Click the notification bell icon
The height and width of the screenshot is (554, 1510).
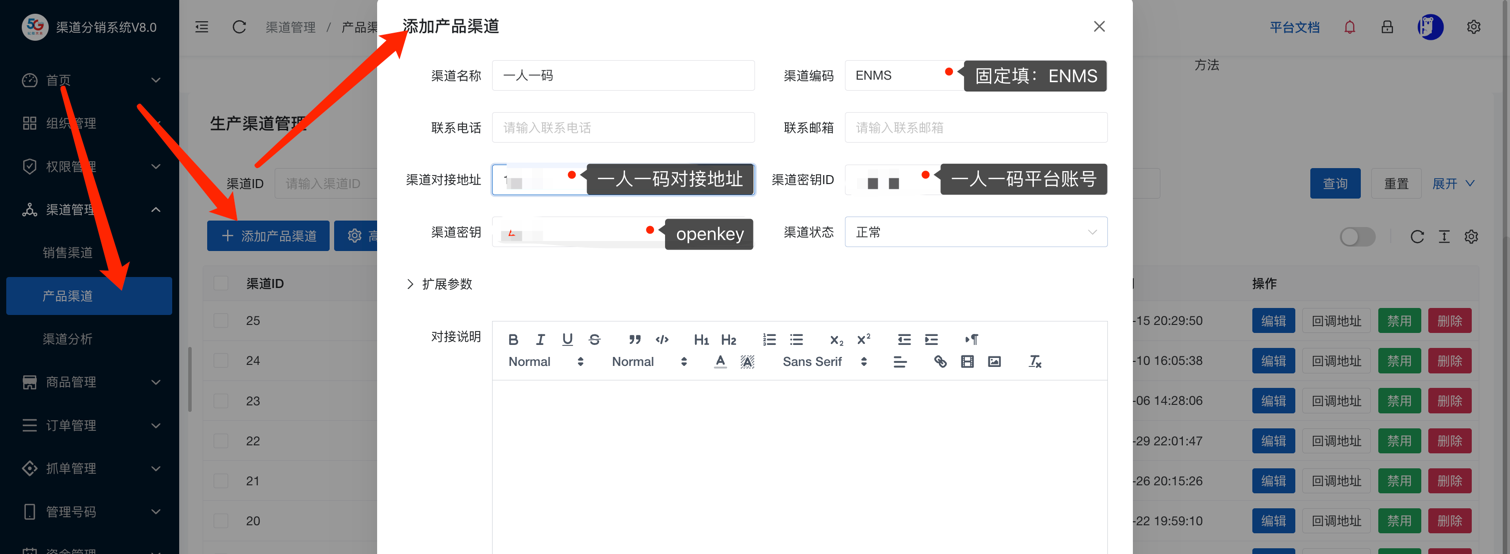coord(1349,27)
